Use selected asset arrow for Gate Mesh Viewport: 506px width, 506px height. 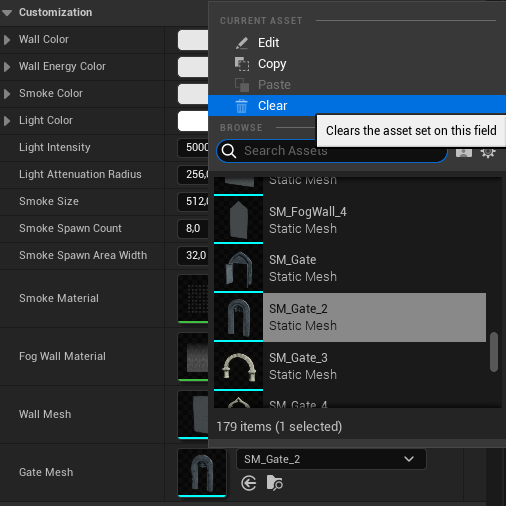pos(249,483)
